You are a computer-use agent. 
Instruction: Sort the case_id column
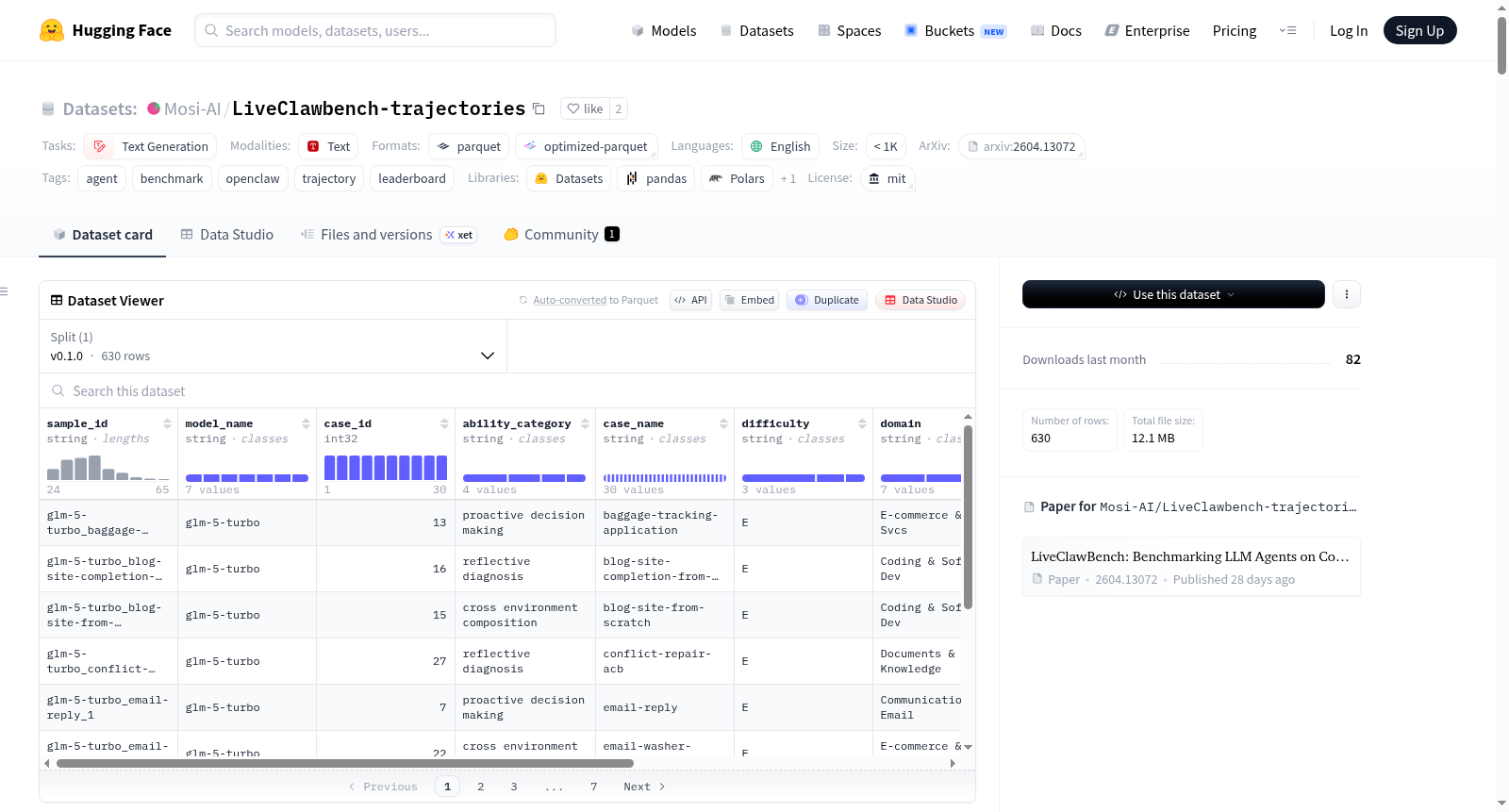pos(444,423)
